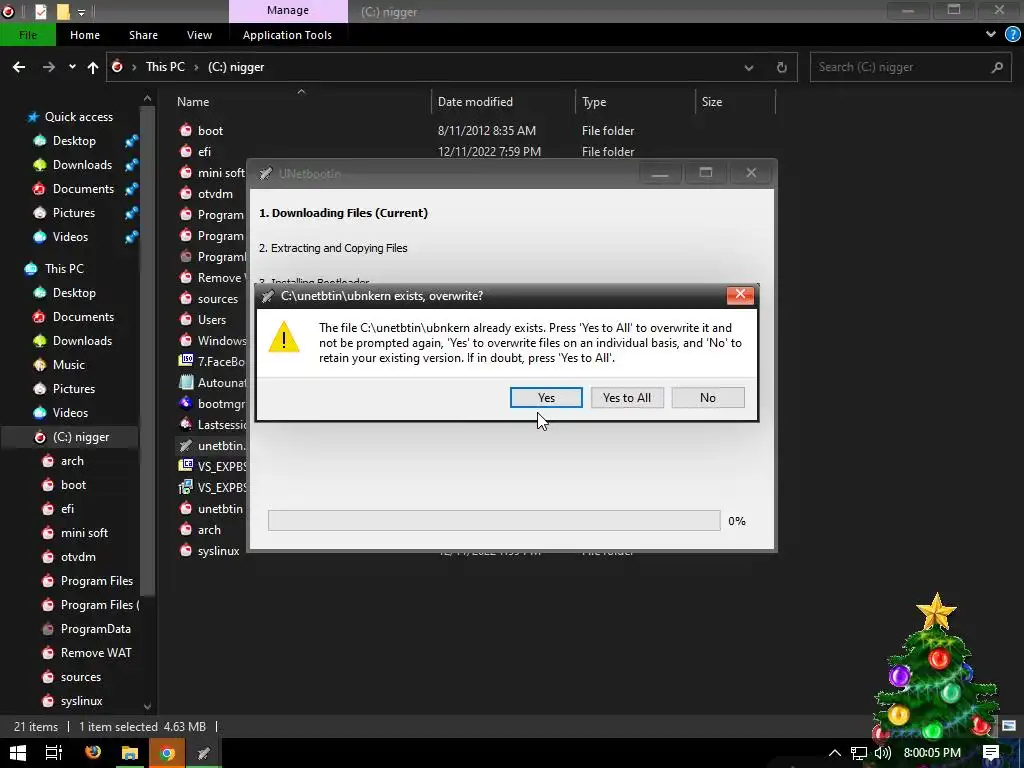The height and width of the screenshot is (768, 1024).
Task: Open the Customize Quick Access Toolbar dropdown
Action: pos(81,12)
